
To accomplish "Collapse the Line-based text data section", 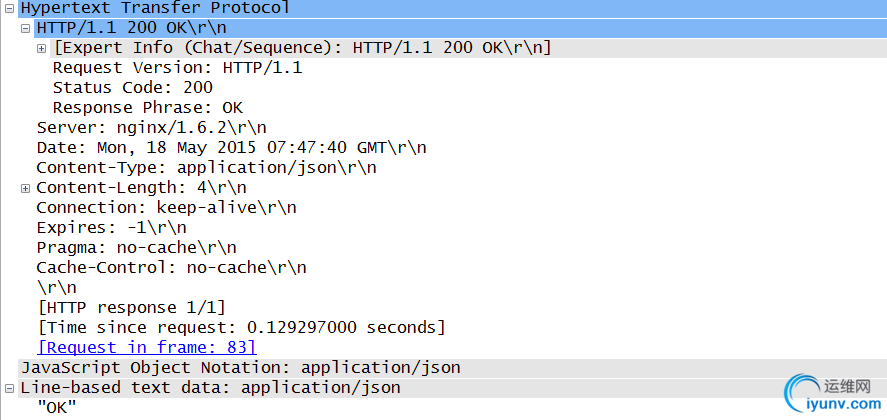I will [x=9, y=389].
